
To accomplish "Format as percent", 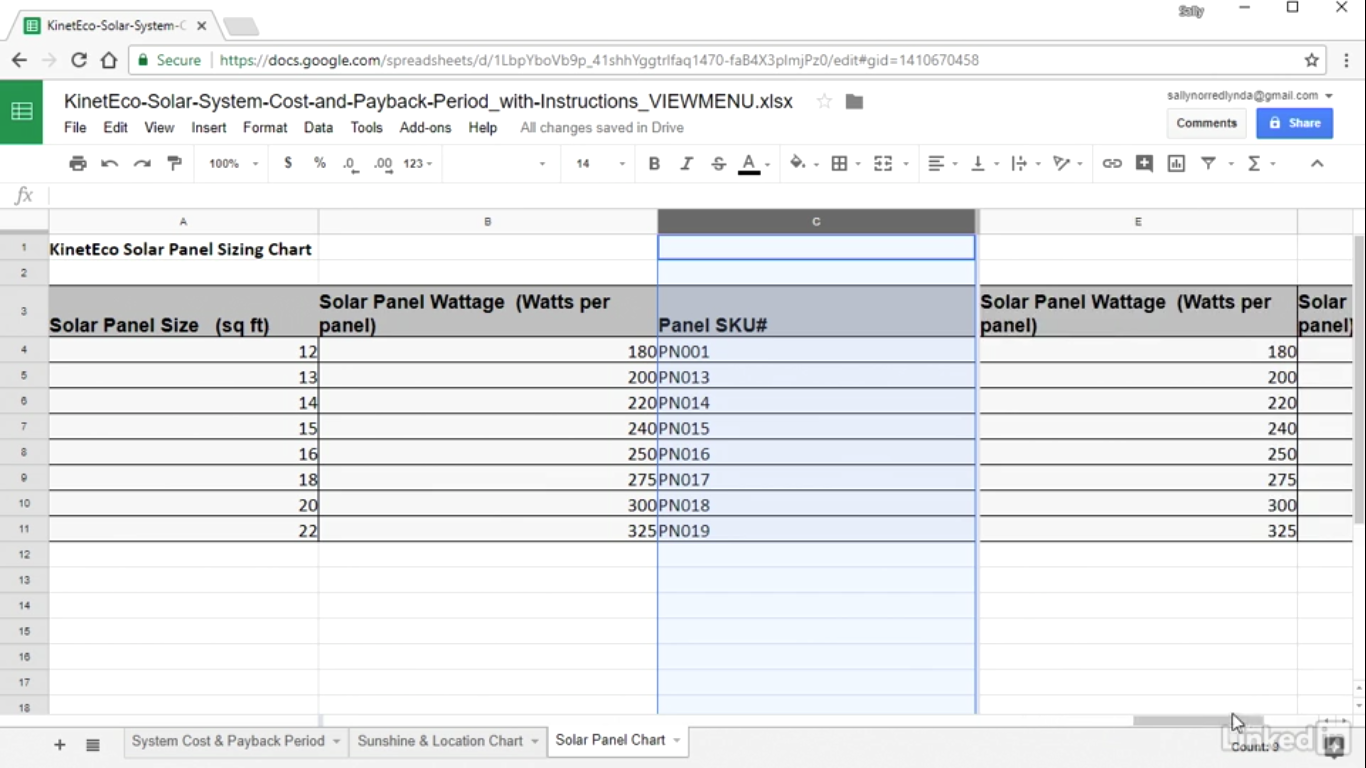I will pos(320,163).
